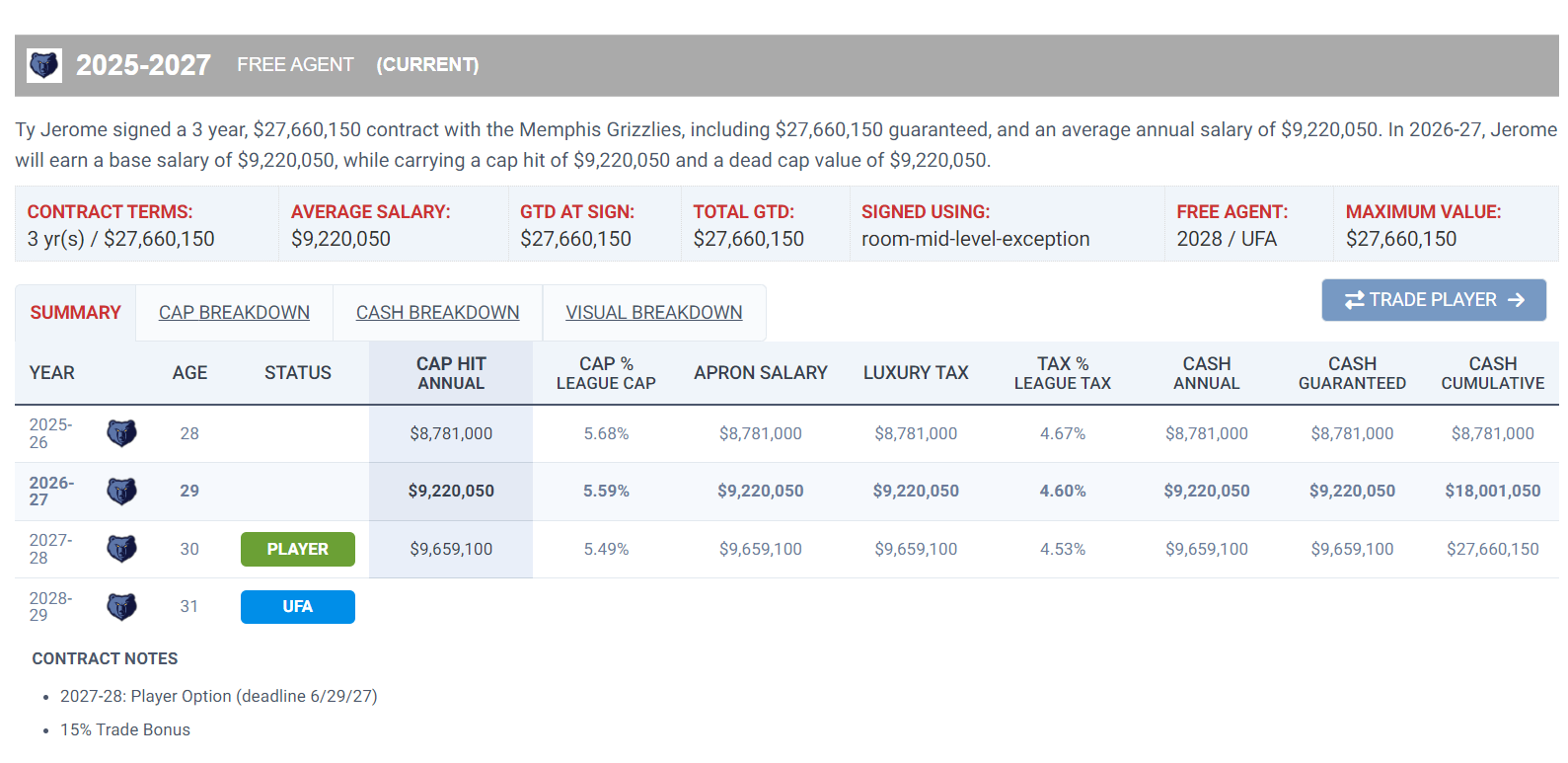Viewport: 1568px width, 763px height.
Task: Click the Luxury Tax column header
Action: tap(916, 373)
